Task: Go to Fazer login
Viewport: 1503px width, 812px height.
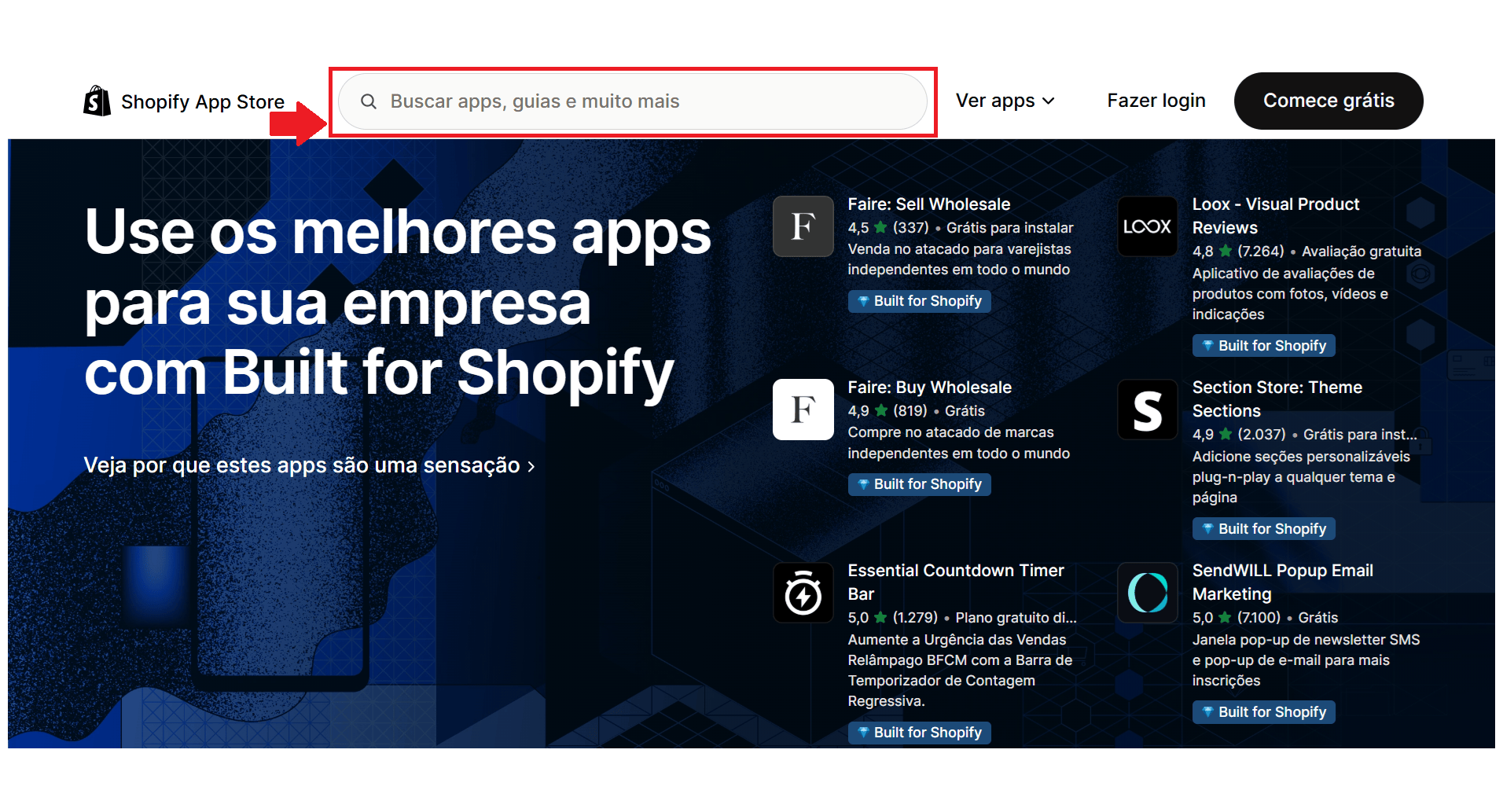Action: [x=1156, y=101]
